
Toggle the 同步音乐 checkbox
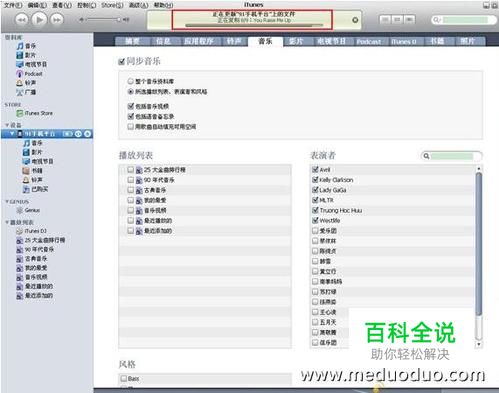[x=122, y=61]
